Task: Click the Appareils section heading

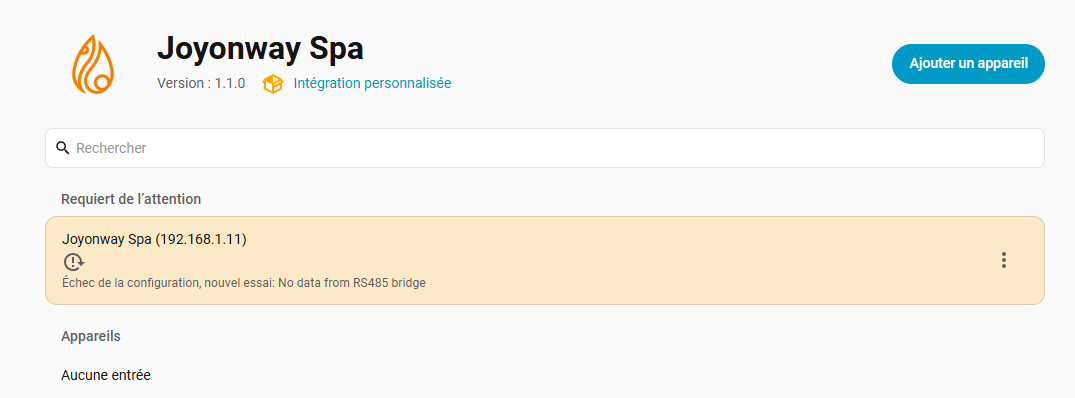Action: pyautogui.click(x=90, y=336)
